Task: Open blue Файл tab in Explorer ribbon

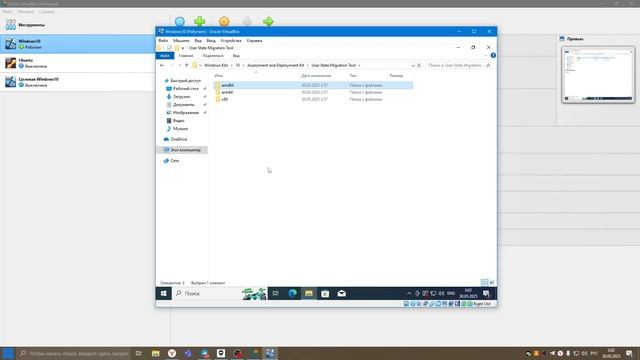Action: pyautogui.click(x=165, y=56)
